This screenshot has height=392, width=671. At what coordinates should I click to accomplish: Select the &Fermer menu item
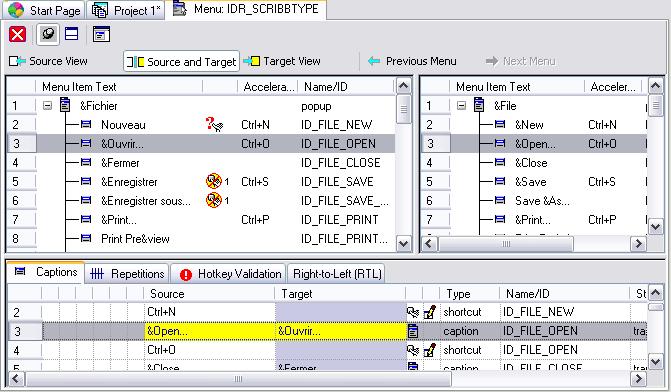coord(120,163)
